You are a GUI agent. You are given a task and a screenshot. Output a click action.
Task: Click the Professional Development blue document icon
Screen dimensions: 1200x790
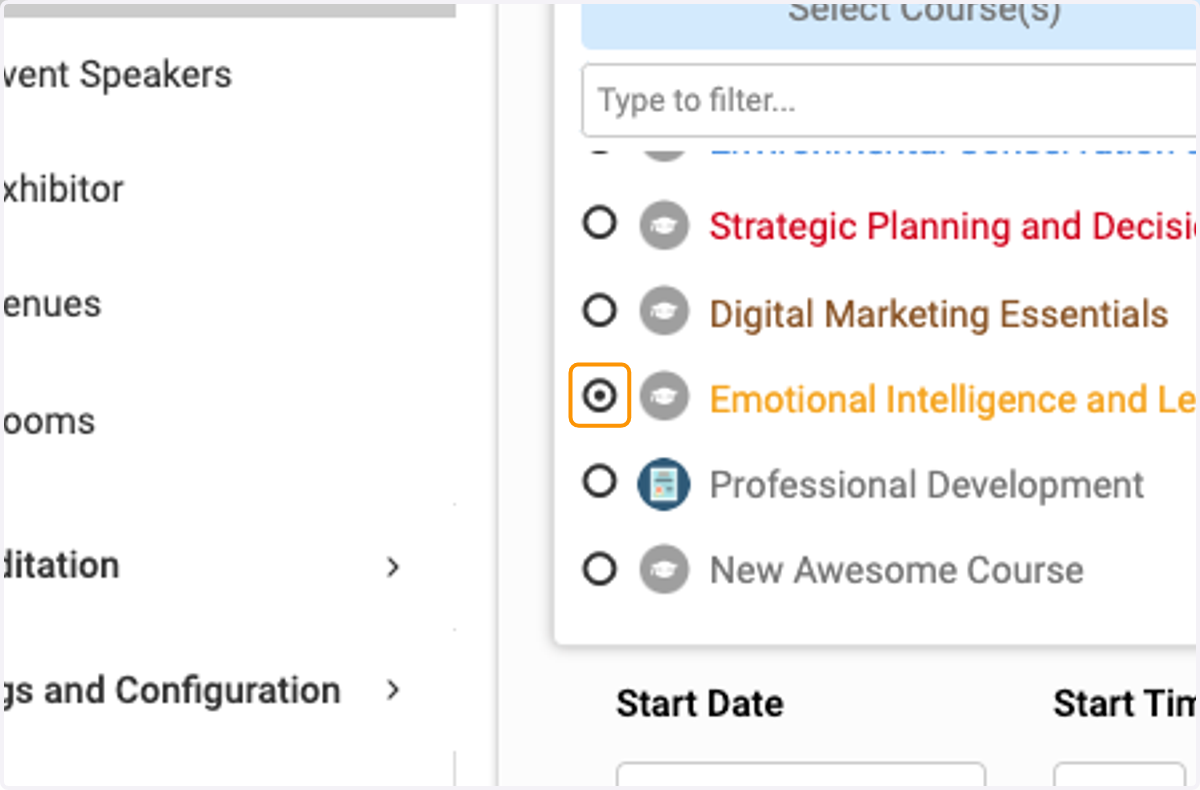(664, 485)
